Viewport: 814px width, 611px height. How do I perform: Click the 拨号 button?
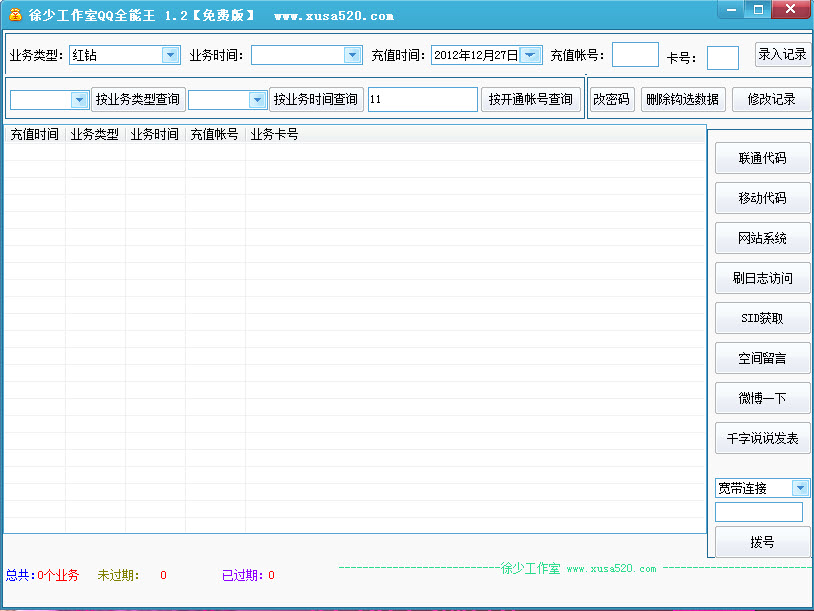pyautogui.click(x=763, y=542)
